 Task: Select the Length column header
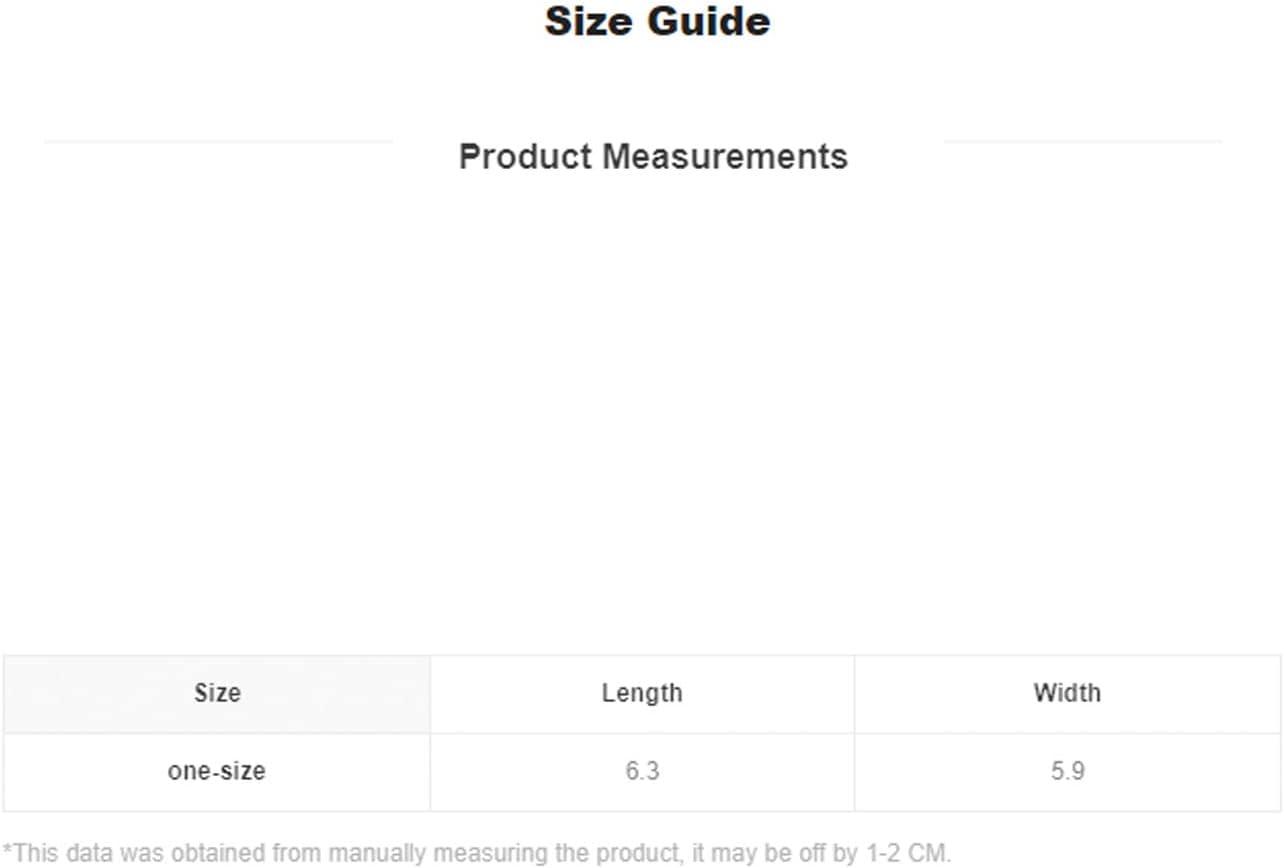click(642, 693)
